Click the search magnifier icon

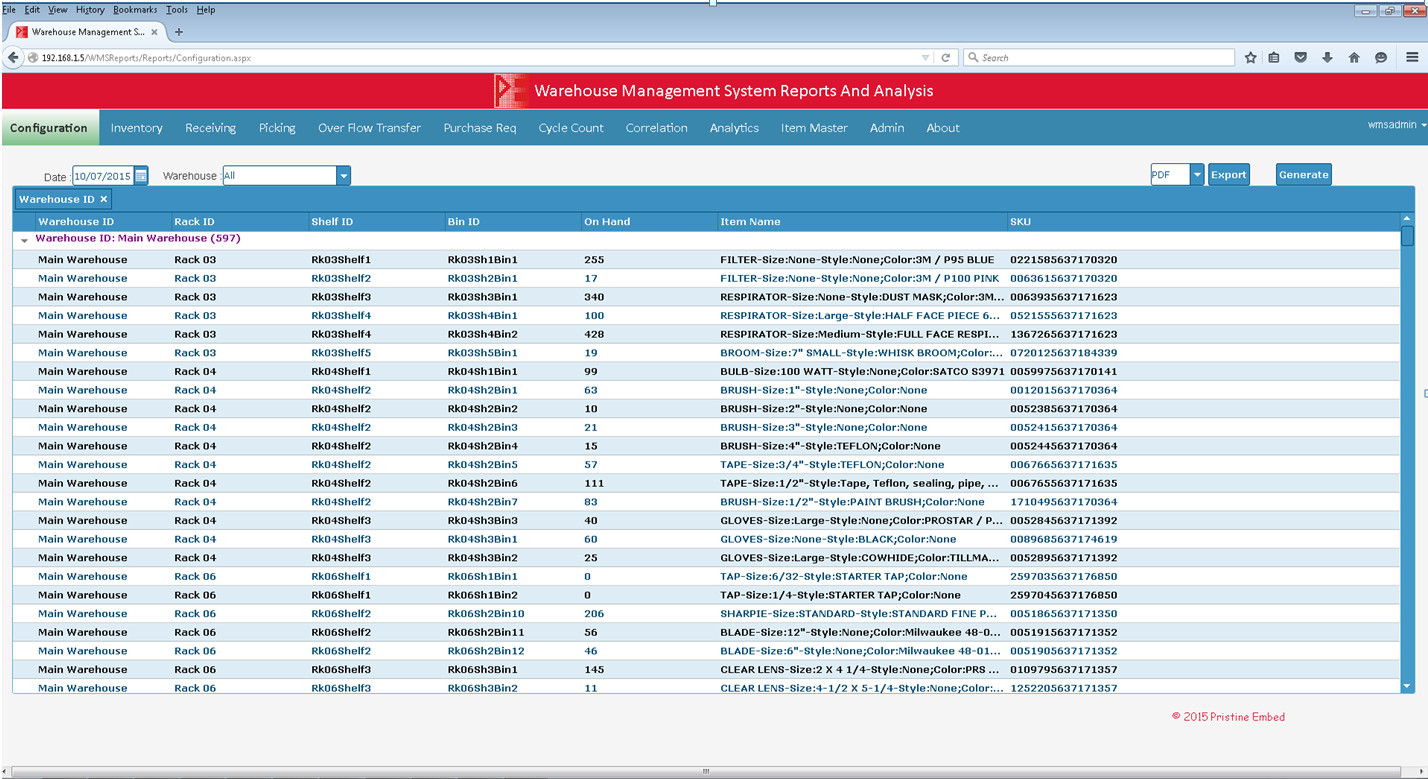click(x=973, y=58)
